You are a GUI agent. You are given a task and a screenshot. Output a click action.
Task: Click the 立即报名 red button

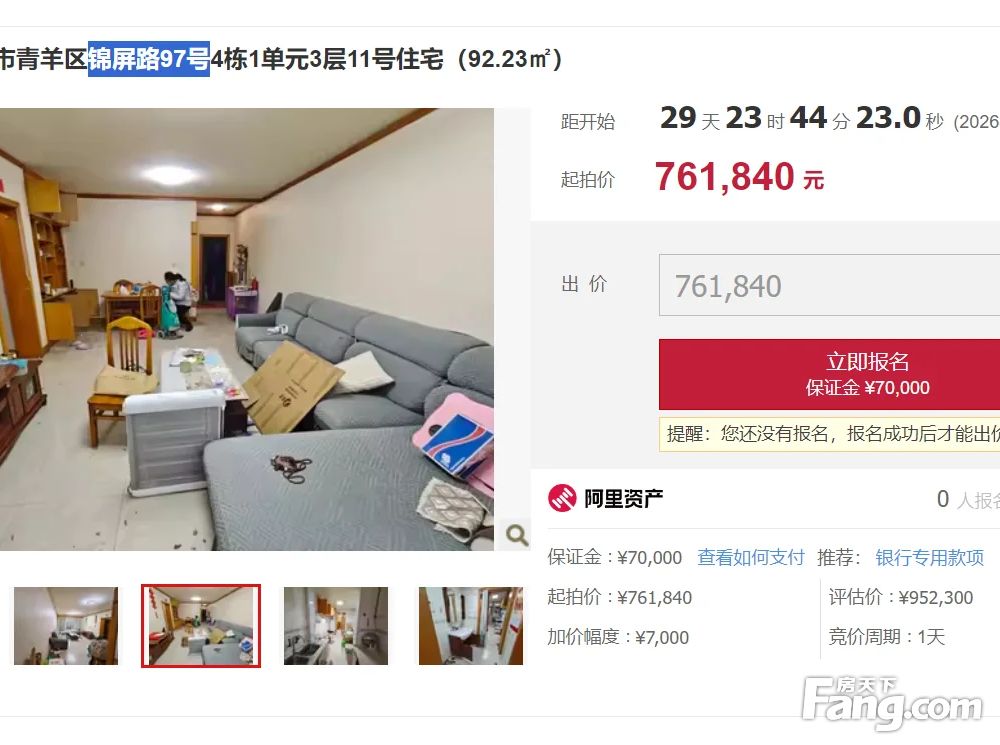pyautogui.click(x=829, y=374)
